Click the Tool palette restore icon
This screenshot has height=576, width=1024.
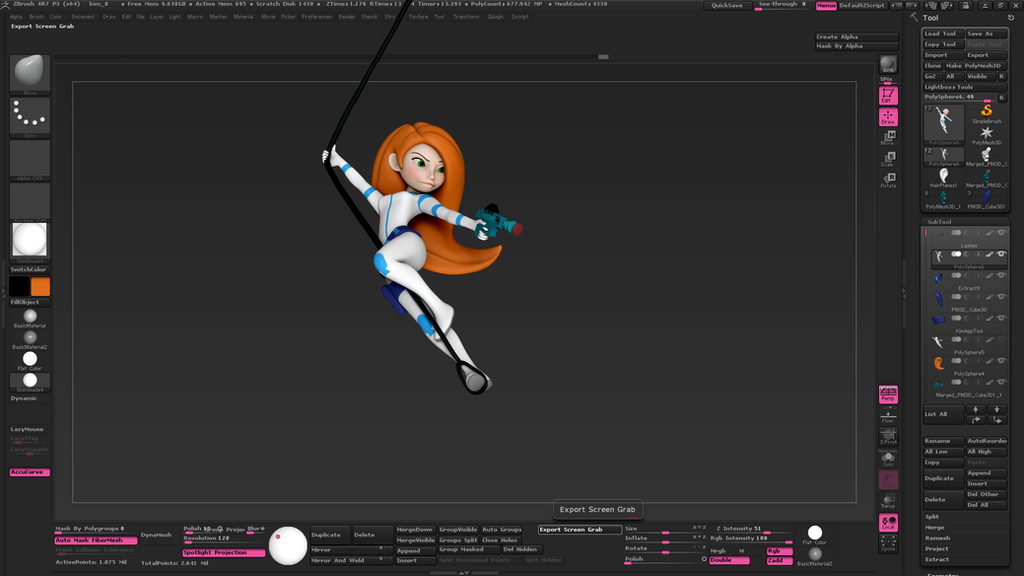coord(1011,18)
